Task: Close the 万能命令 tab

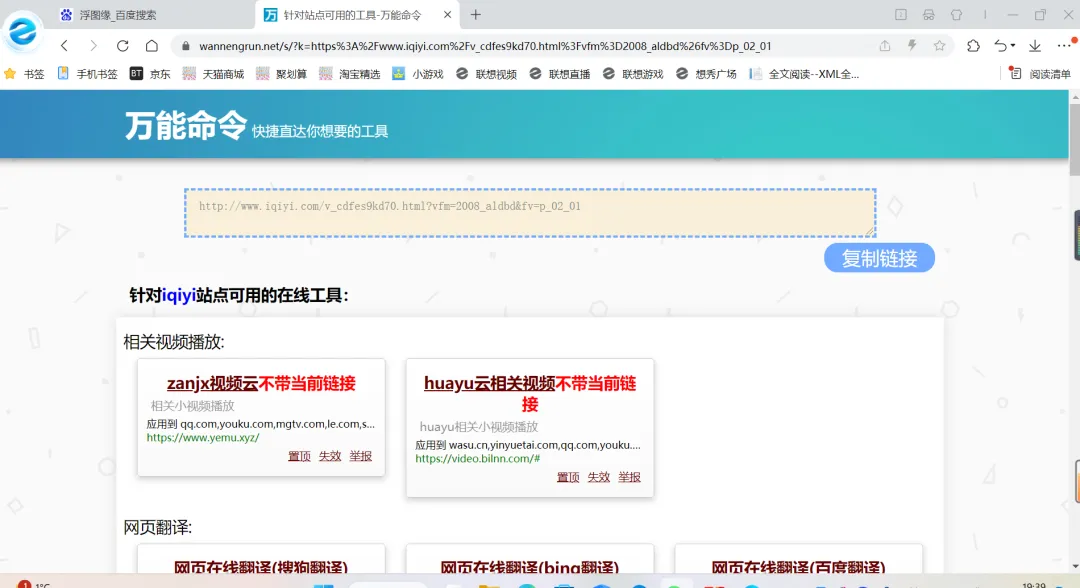Action: pyautogui.click(x=447, y=14)
